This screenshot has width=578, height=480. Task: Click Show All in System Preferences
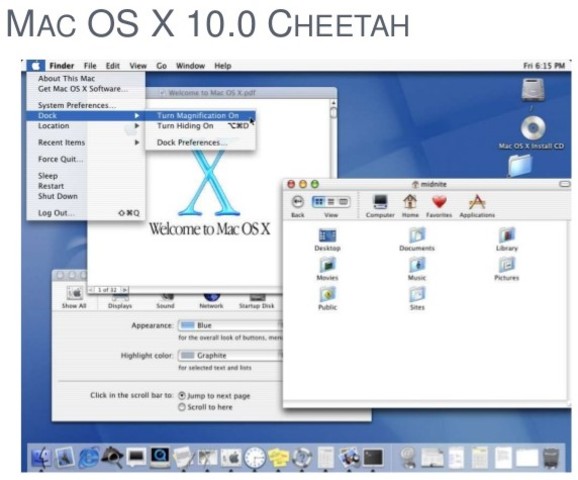click(x=74, y=298)
